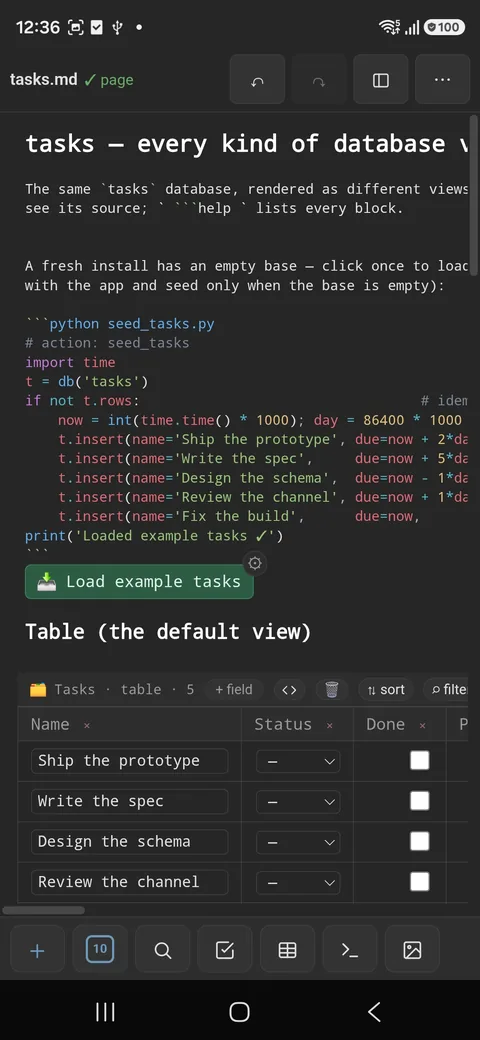480x1040 pixels.
Task: Open the terminal prompt icon
Action: click(349, 950)
